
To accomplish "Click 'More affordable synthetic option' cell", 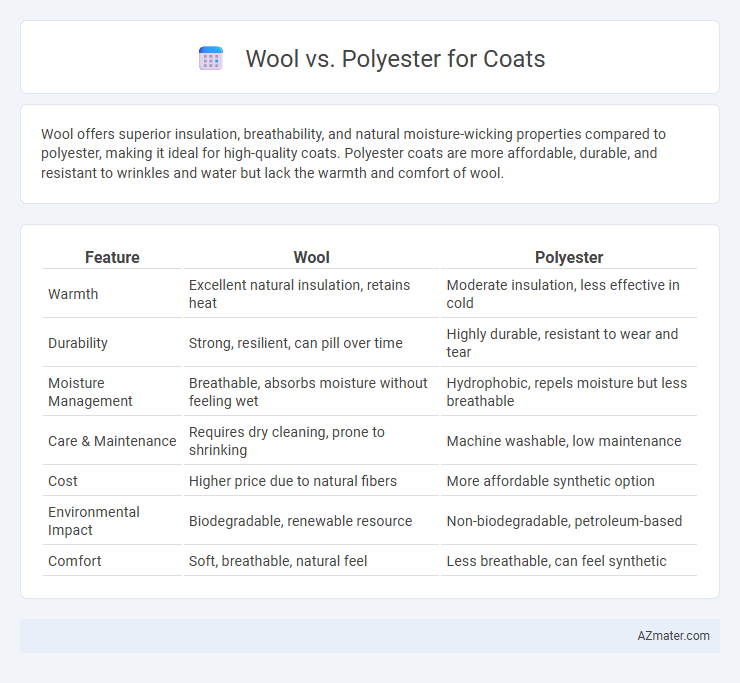I will point(569,481).
